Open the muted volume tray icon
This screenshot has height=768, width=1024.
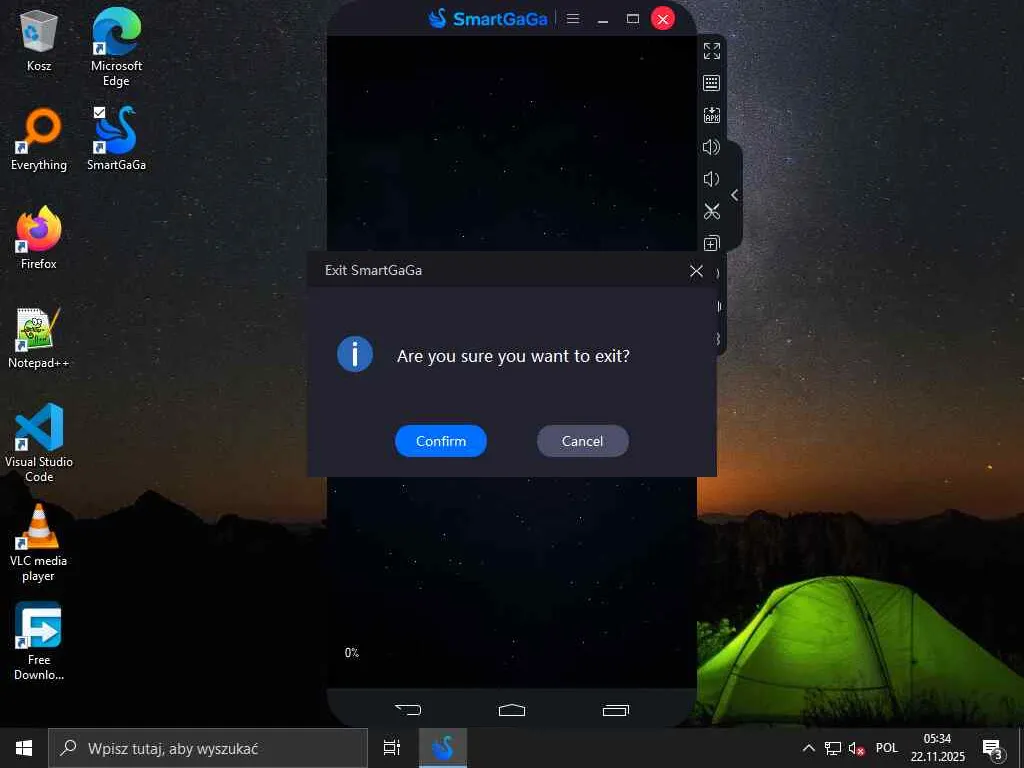[856, 748]
